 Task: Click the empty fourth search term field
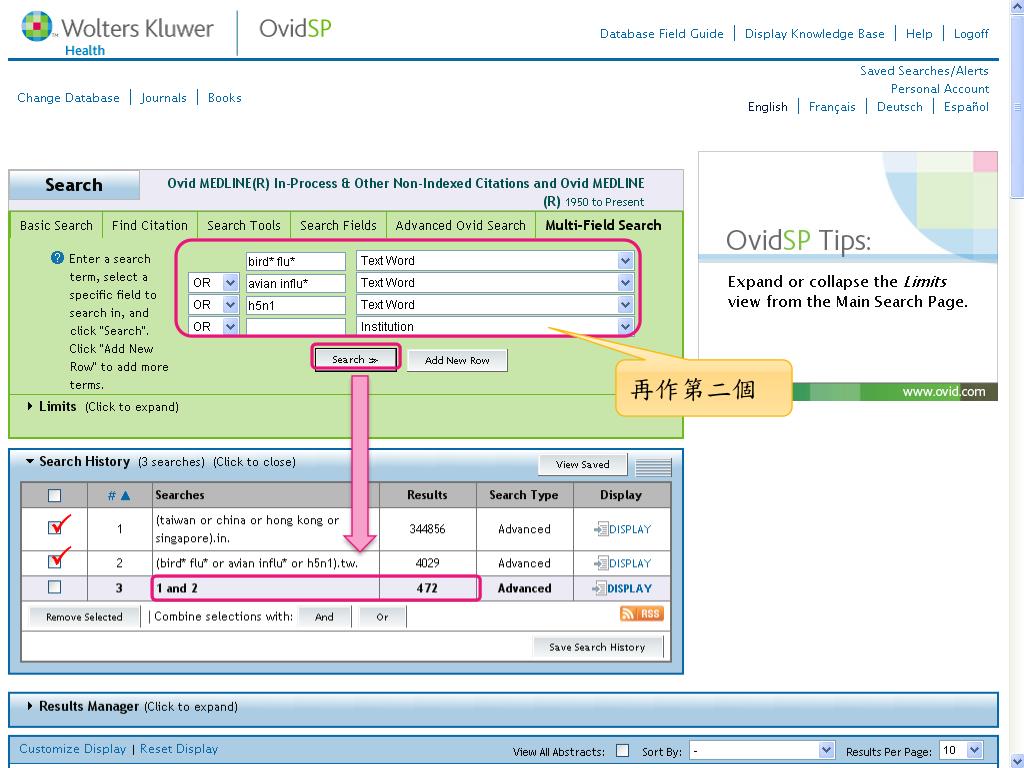coord(296,327)
